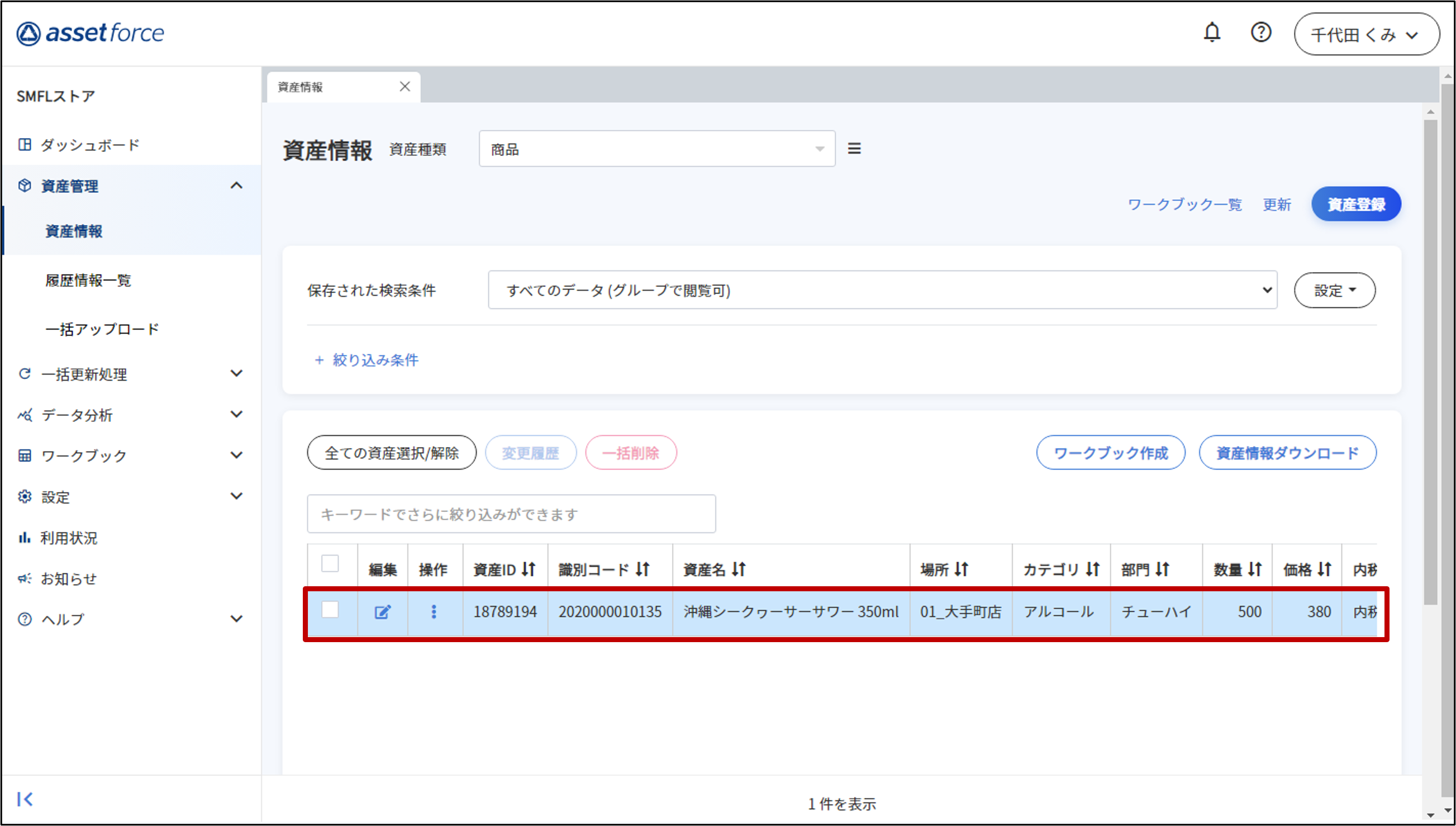Click the edit pencil icon on the asset row
1456x826 pixels.
click(383, 611)
